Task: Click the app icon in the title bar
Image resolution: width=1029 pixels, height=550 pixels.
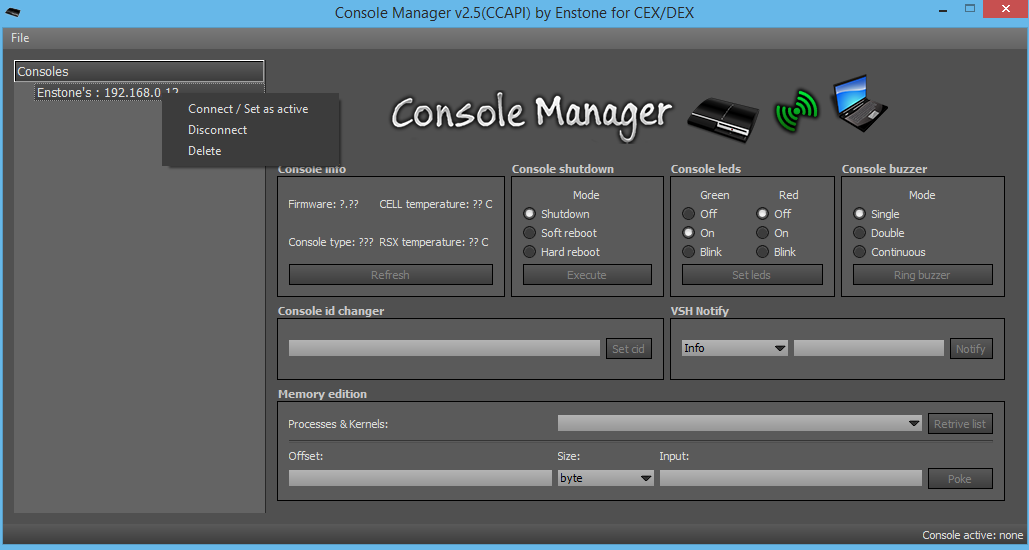Action: (12, 12)
